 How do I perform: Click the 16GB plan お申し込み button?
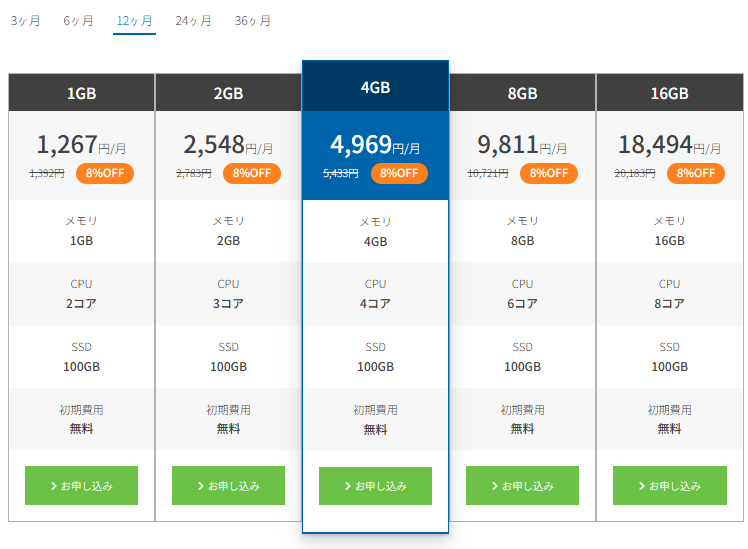(669, 485)
